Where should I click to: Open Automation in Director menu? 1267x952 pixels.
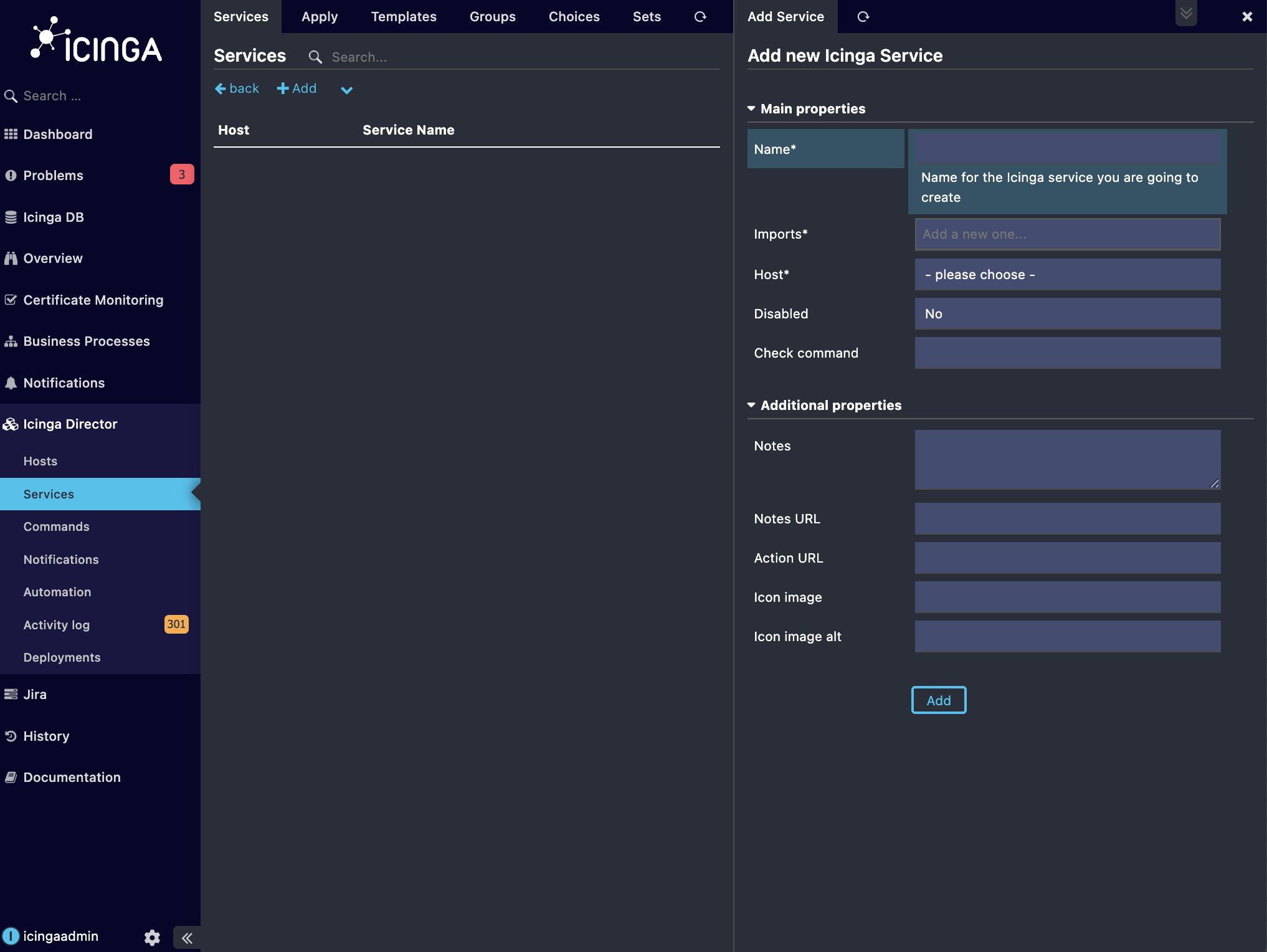[100, 592]
